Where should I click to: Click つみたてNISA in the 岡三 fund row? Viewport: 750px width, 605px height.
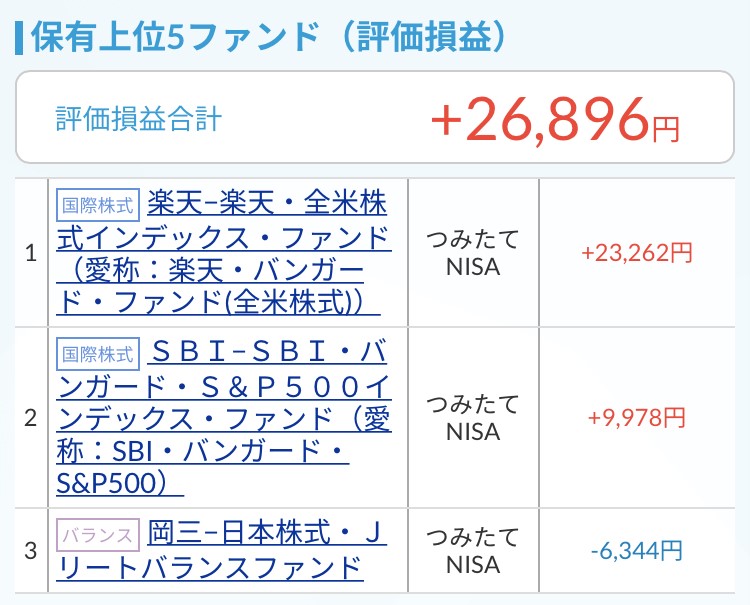(473, 550)
